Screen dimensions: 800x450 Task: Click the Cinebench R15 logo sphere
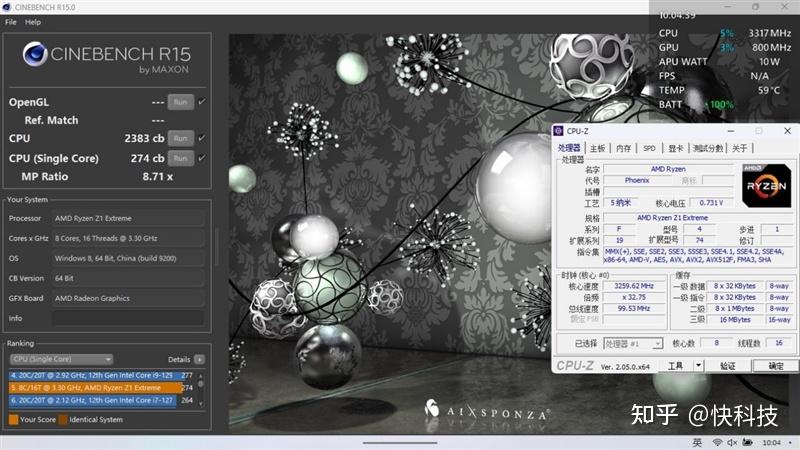point(35,54)
